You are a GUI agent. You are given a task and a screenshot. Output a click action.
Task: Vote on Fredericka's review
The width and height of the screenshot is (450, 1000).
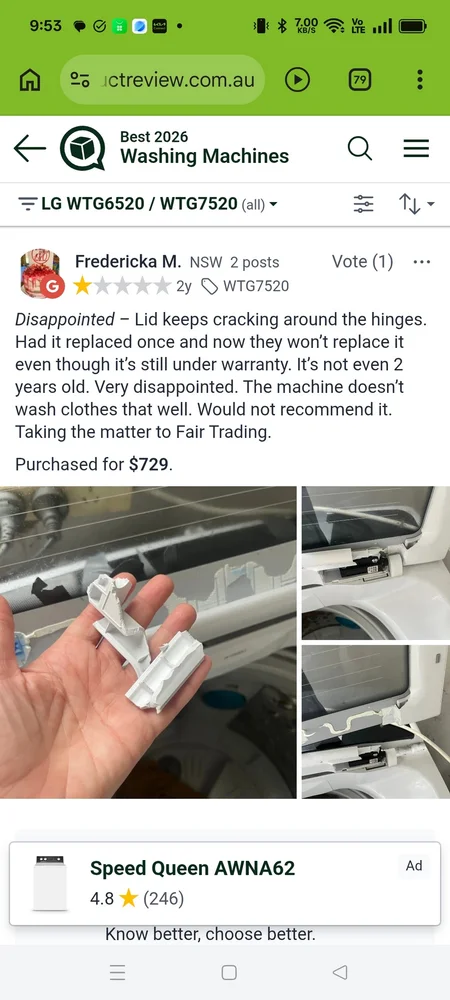tap(363, 261)
